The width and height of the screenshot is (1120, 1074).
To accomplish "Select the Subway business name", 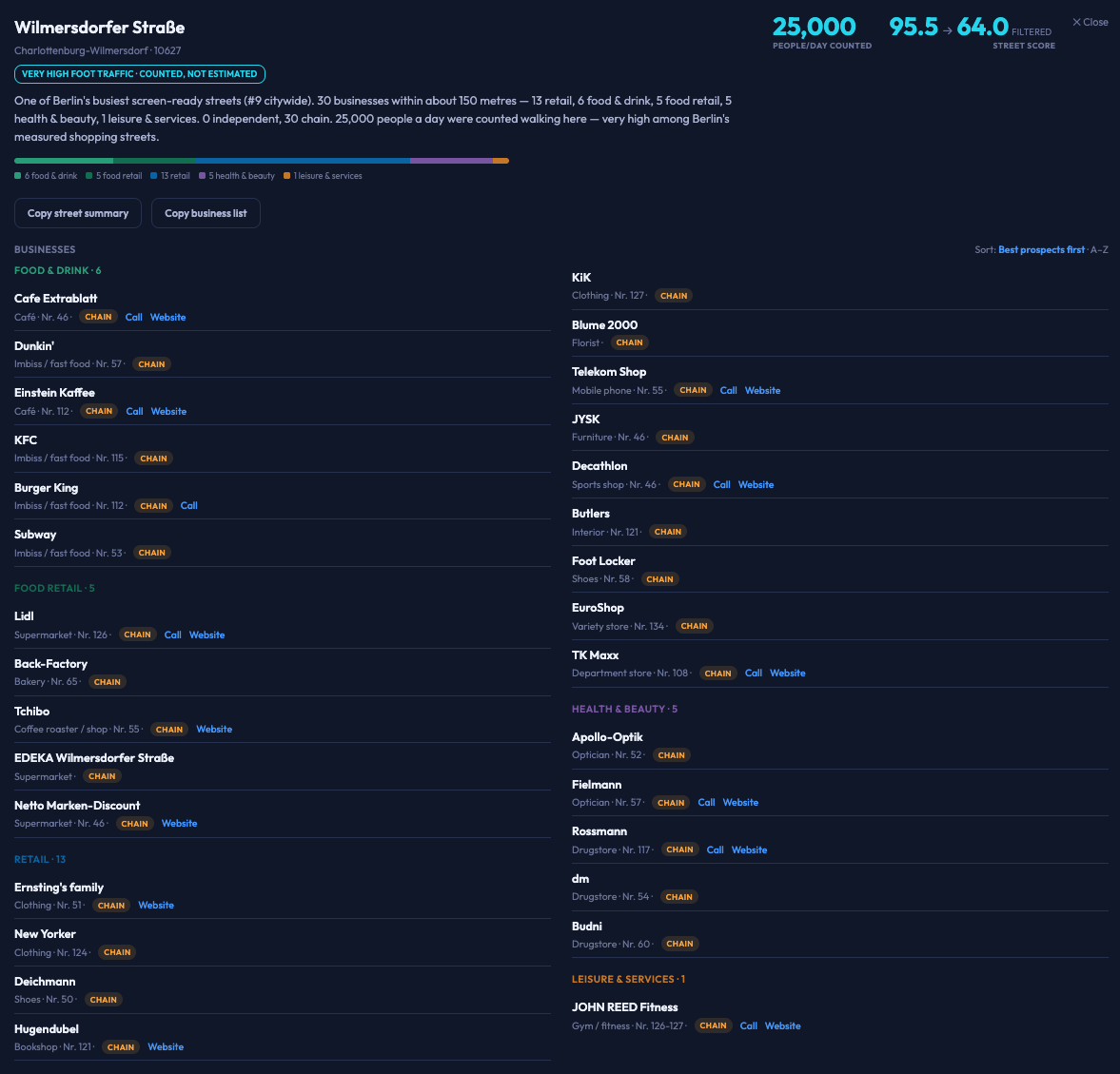I will 35,535.
